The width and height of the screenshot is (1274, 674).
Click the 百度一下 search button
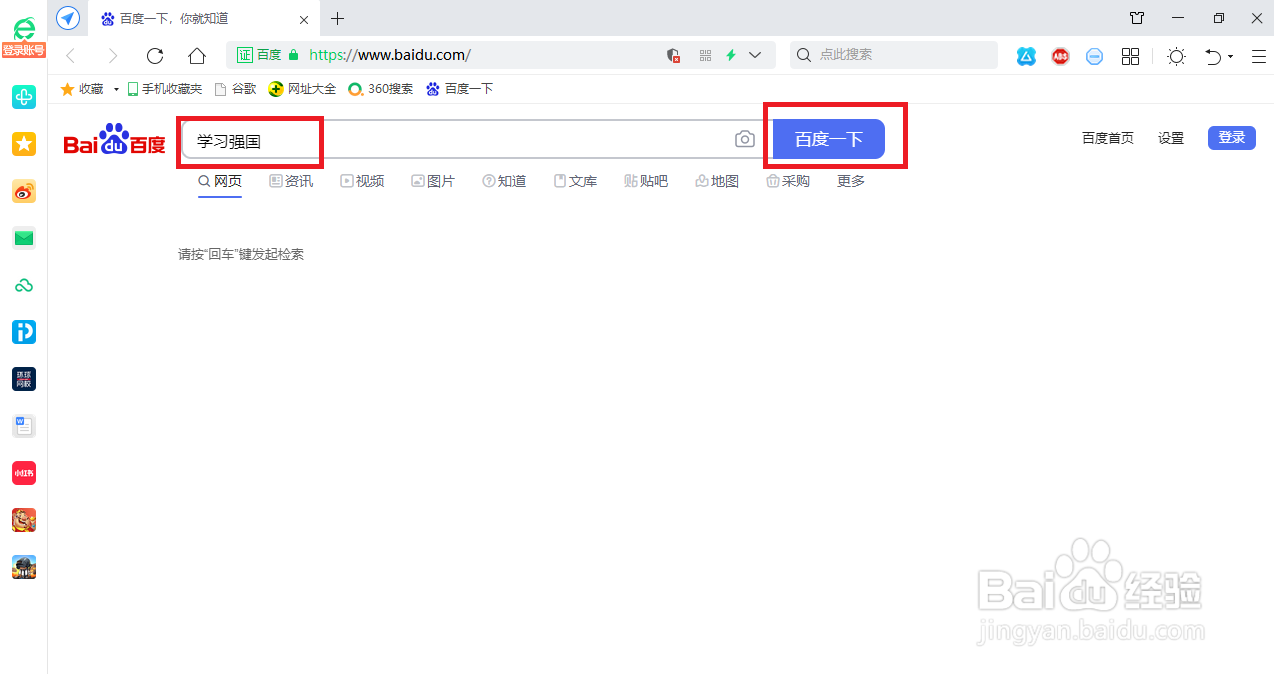click(828, 139)
